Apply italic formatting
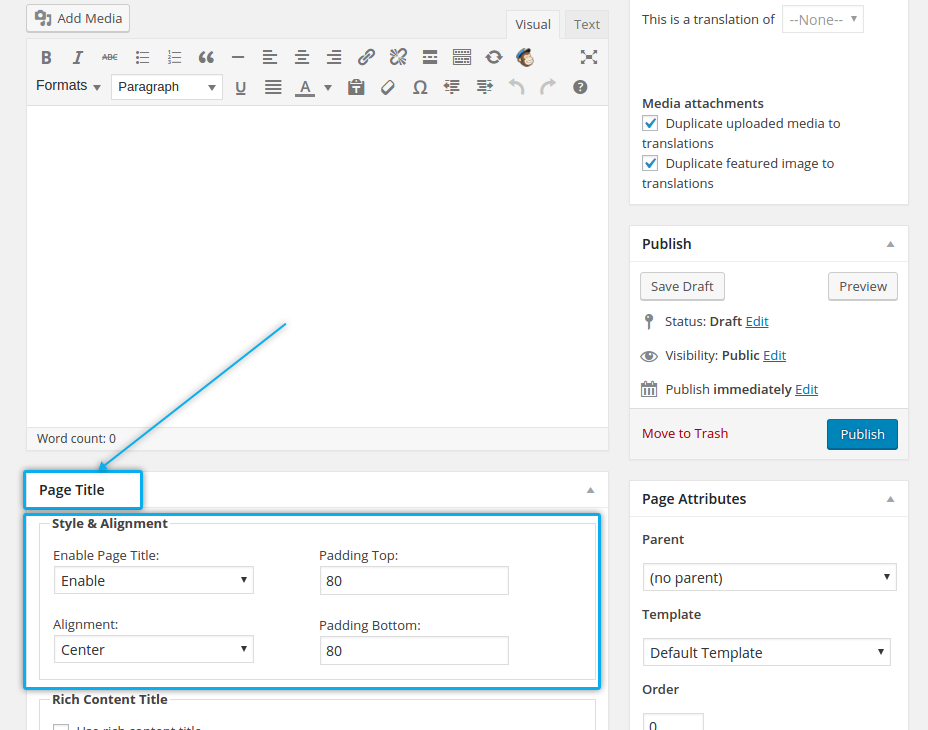Image resolution: width=928 pixels, height=730 pixels. point(77,57)
